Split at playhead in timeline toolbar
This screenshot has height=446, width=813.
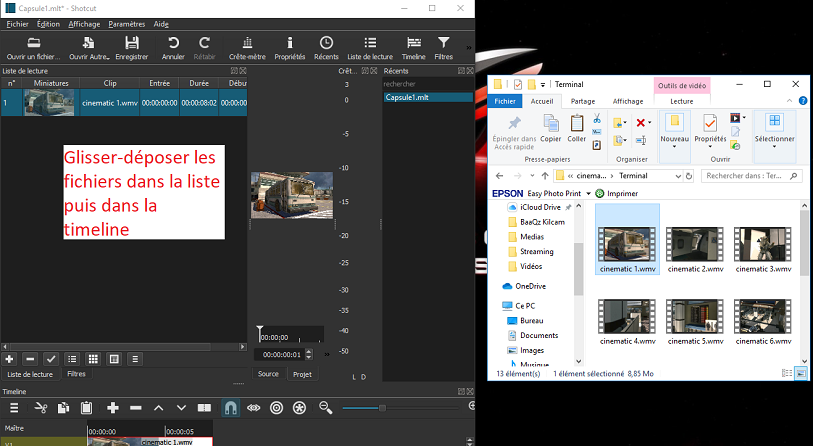pyautogui.click(x=204, y=408)
